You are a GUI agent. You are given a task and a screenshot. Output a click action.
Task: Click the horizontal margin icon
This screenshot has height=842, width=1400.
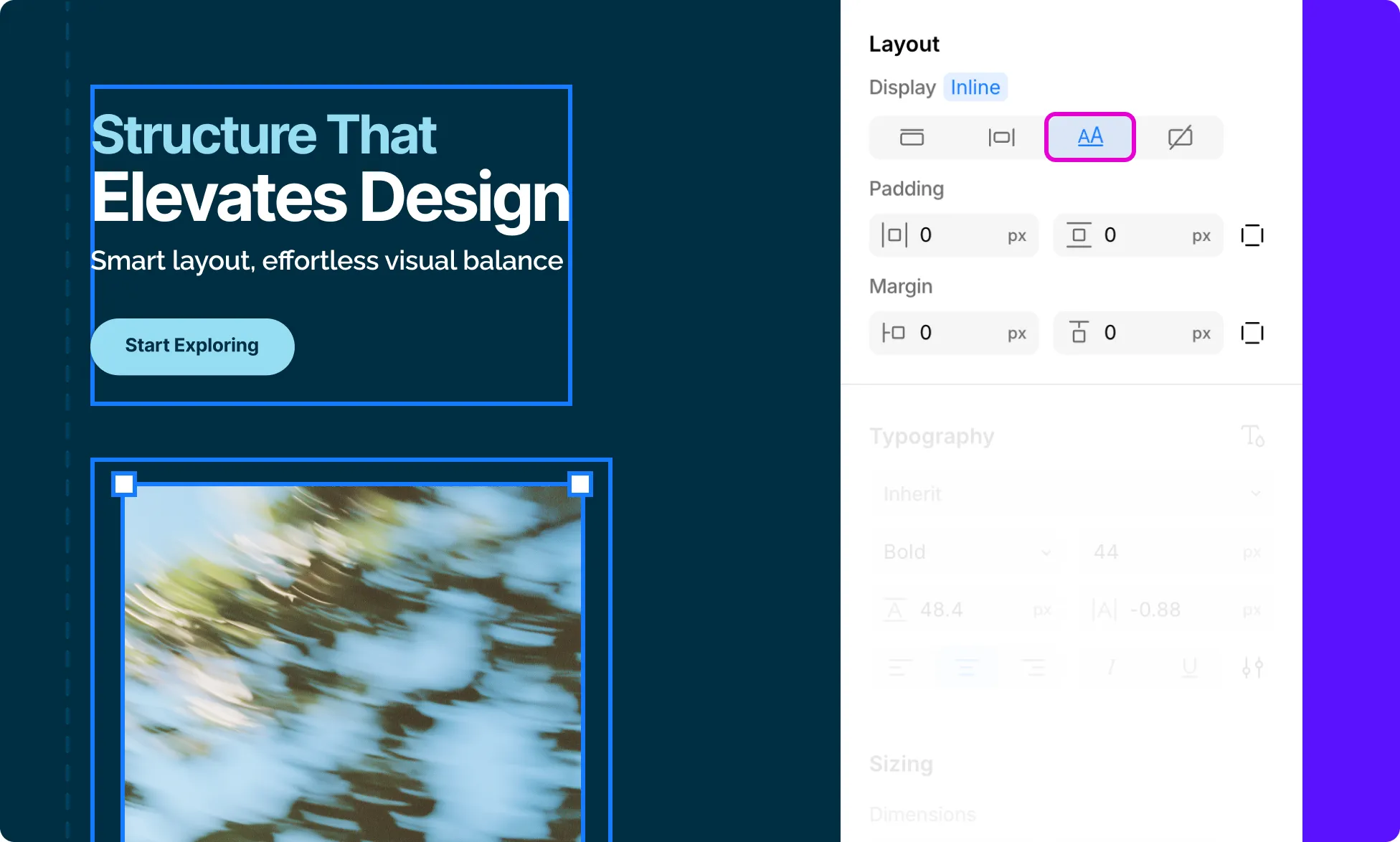(x=894, y=333)
